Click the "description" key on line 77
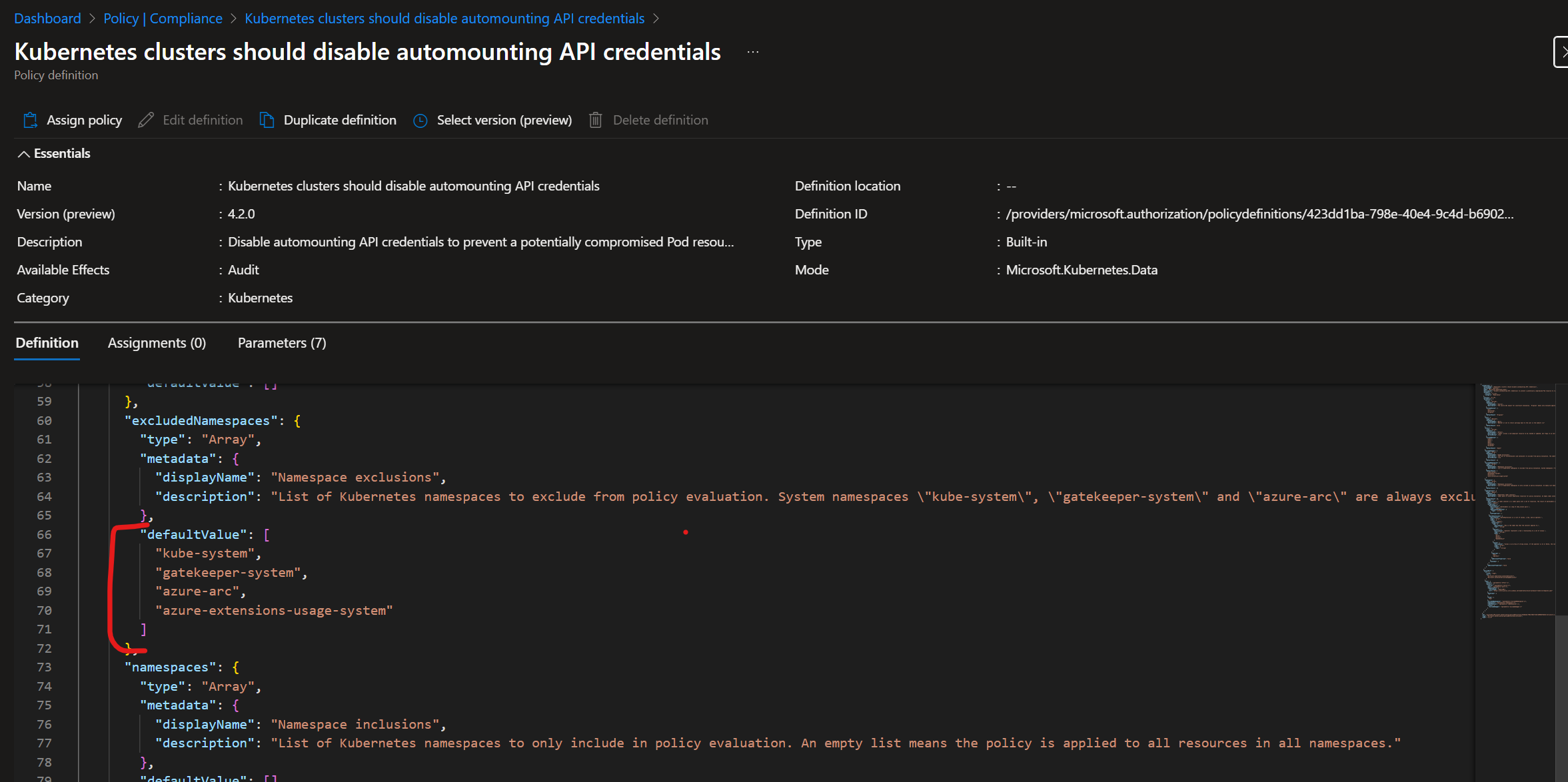1568x782 pixels. (x=205, y=743)
